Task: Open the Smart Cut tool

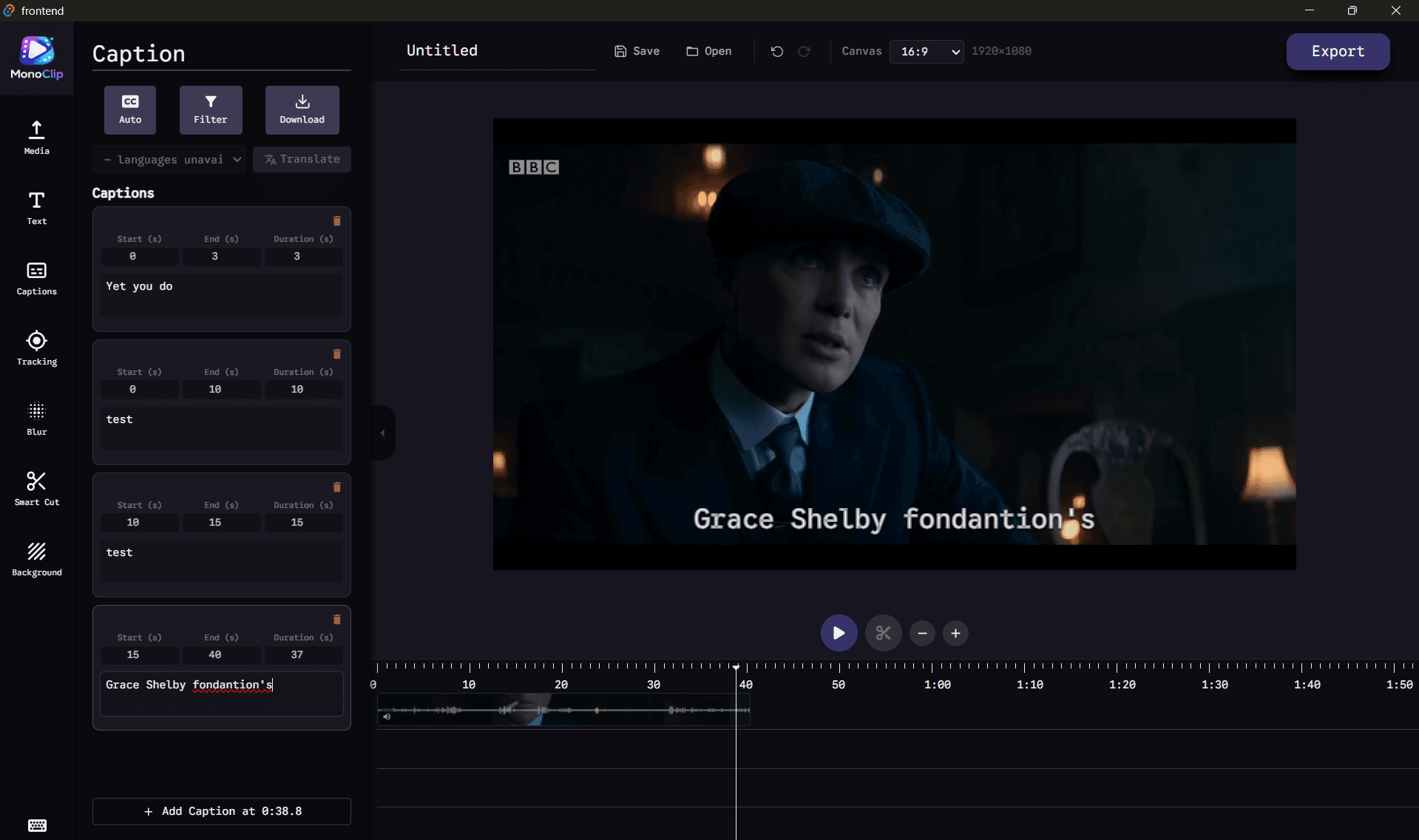Action: click(36, 489)
